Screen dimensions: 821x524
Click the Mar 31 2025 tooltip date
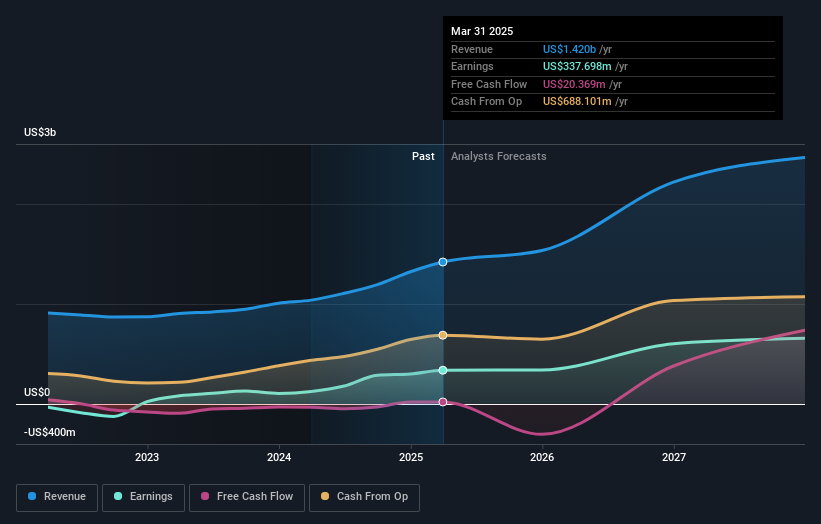coord(482,31)
